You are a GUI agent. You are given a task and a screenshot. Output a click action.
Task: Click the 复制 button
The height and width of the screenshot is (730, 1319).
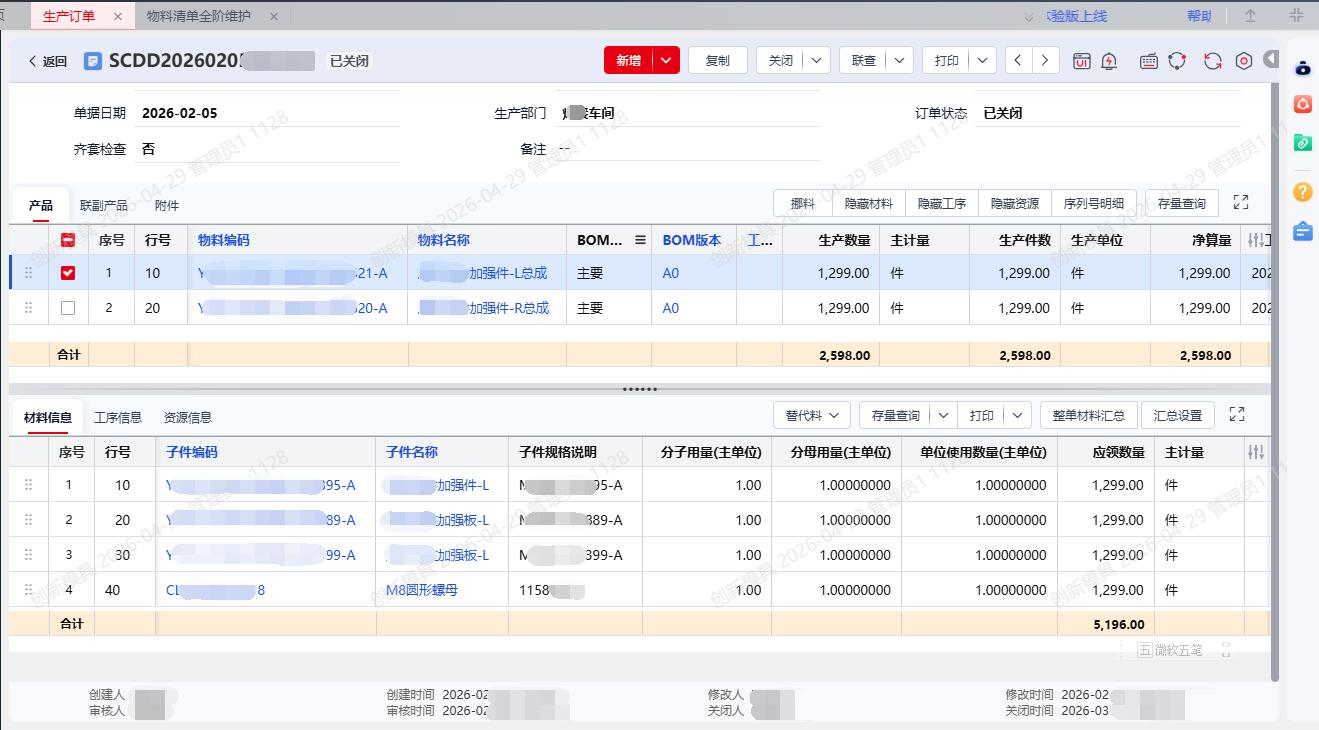pyautogui.click(x=718, y=61)
